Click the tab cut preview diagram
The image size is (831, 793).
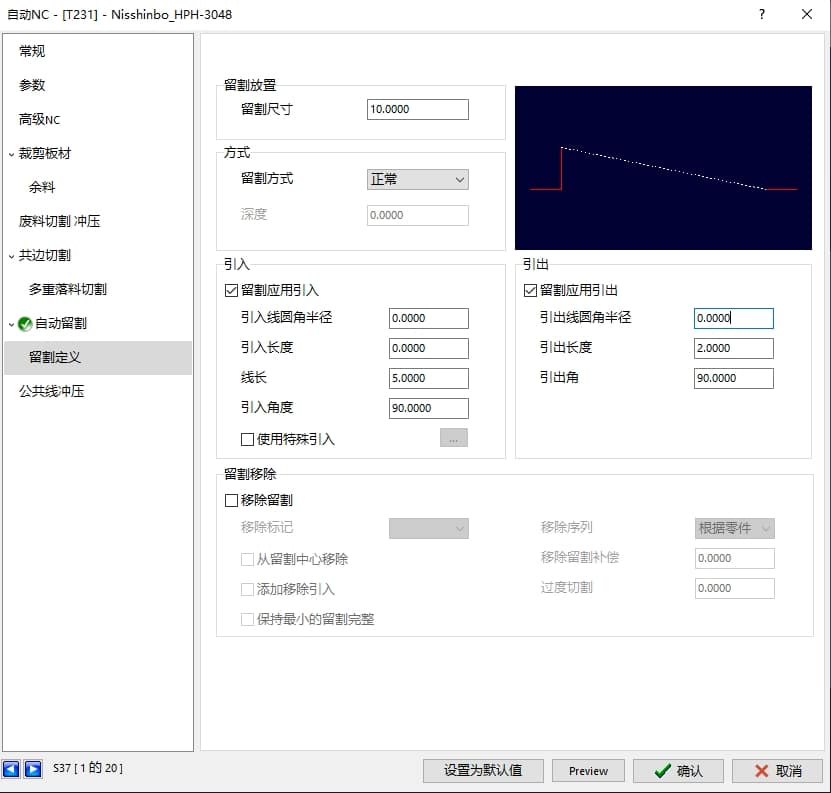click(663, 167)
